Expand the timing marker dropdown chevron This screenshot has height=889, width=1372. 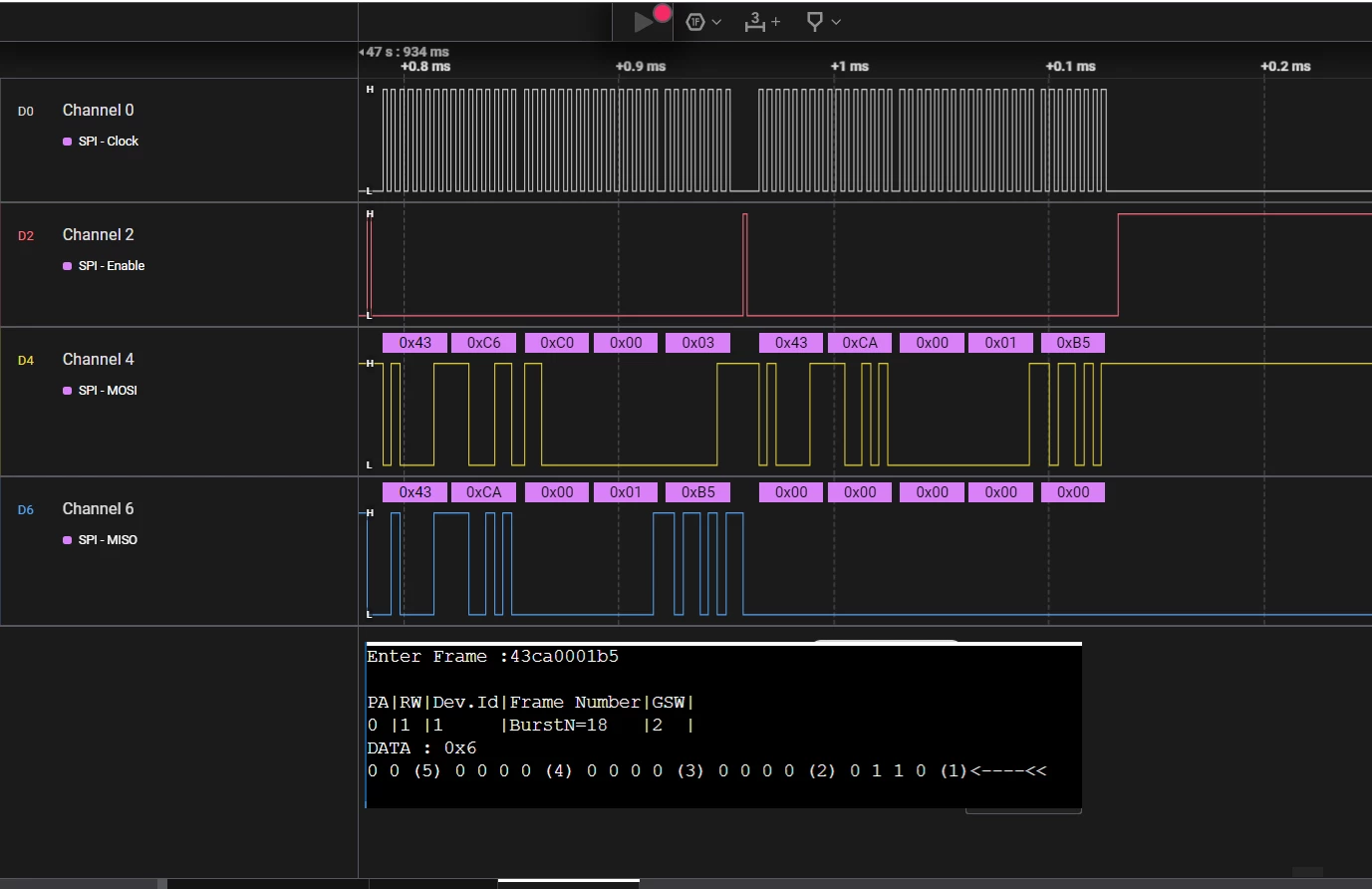click(x=836, y=22)
